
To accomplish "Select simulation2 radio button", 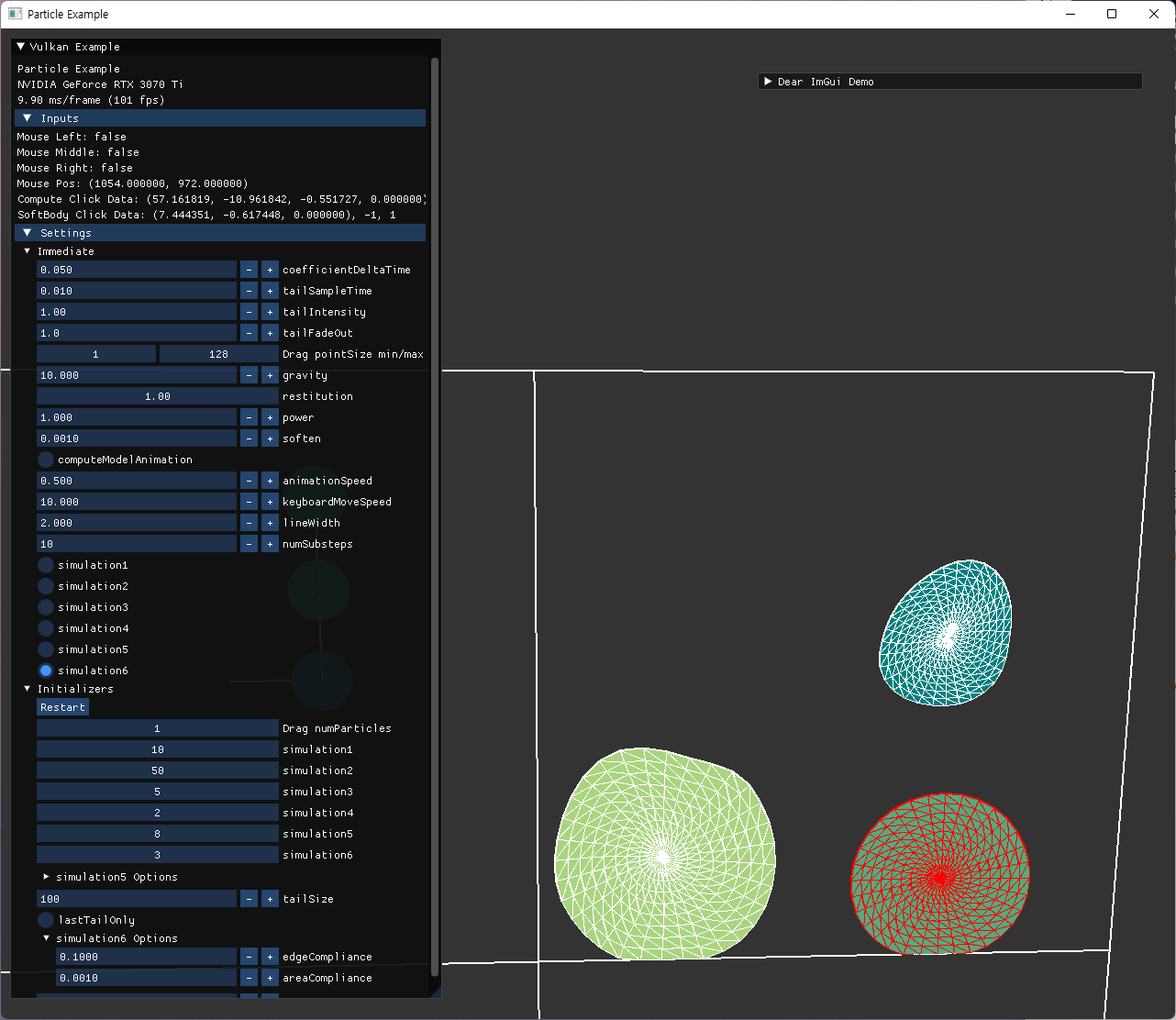I will [x=46, y=586].
